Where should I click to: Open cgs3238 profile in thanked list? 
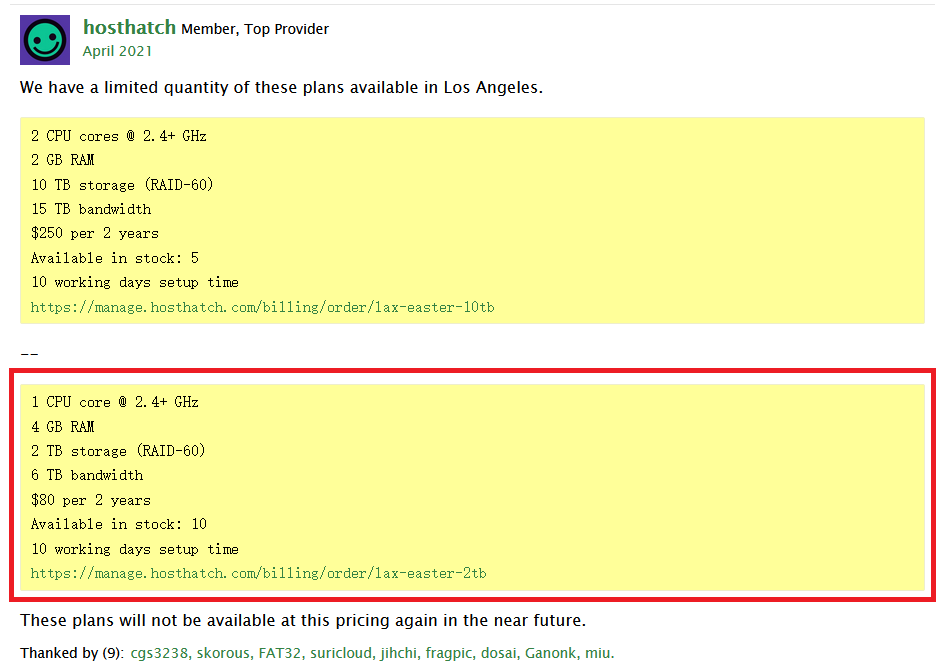[161, 653]
